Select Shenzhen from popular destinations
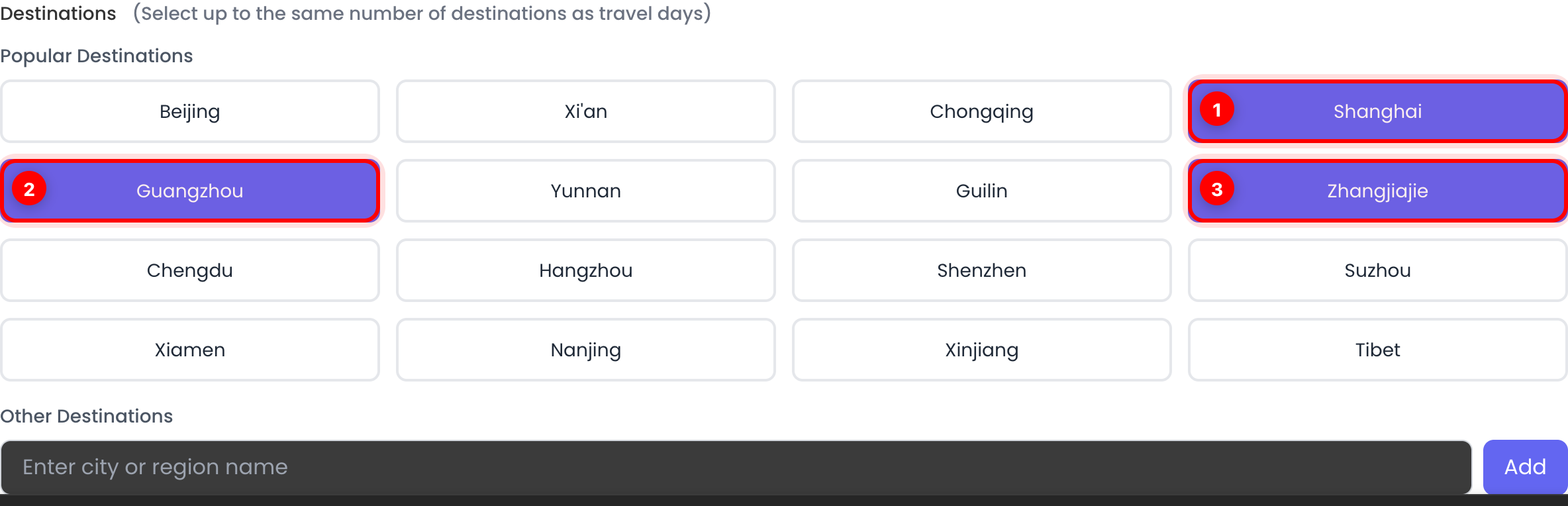Image resolution: width=1568 pixels, height=506 pixels. (x=981, y=270)
